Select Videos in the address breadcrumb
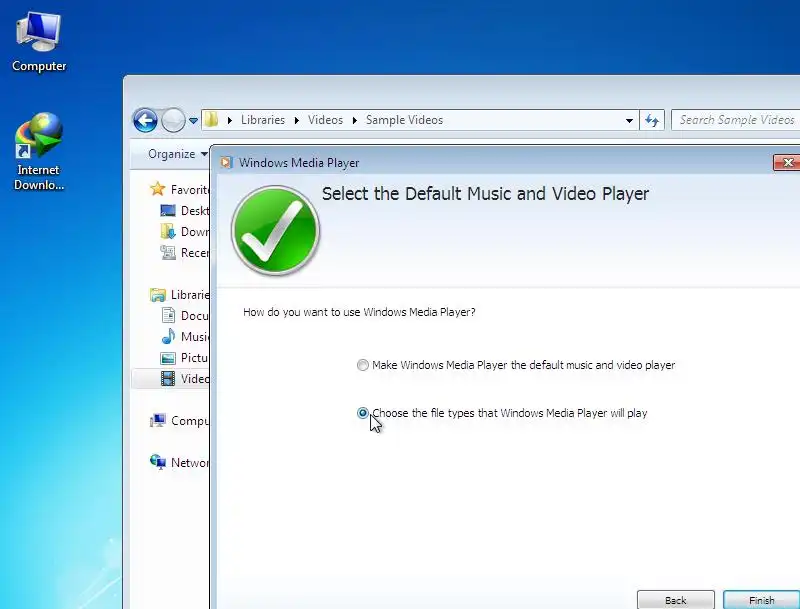This screenshot has width=800, height=609. coord(325,120)
